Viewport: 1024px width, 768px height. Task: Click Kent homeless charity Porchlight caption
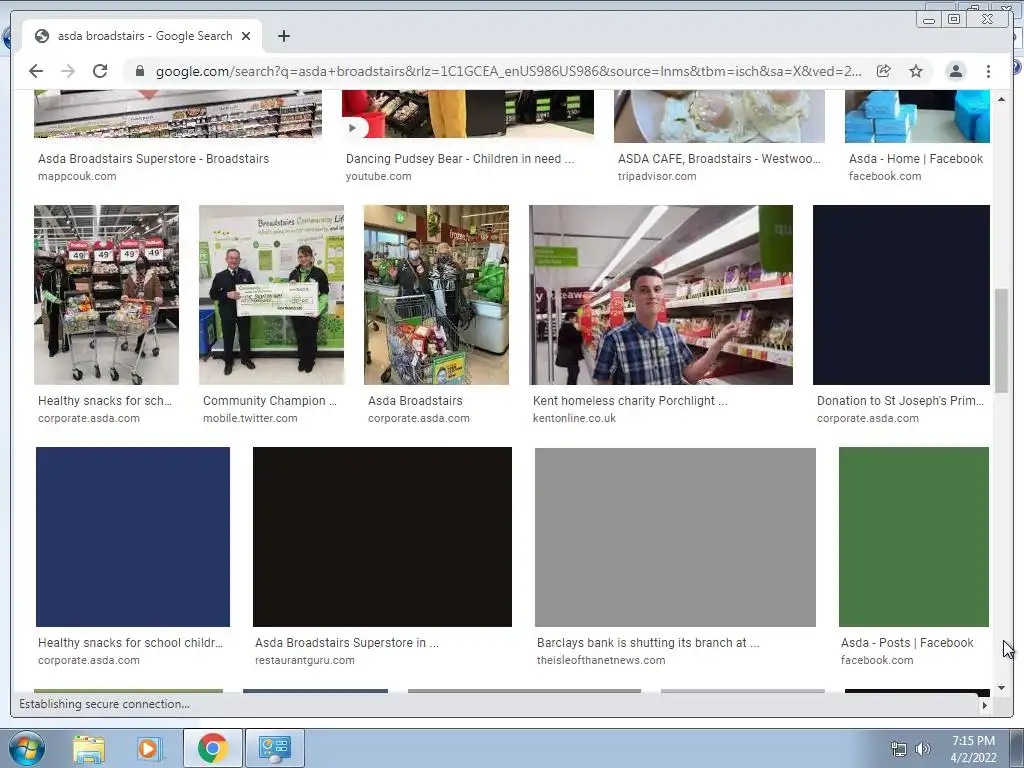pos(630,401)
